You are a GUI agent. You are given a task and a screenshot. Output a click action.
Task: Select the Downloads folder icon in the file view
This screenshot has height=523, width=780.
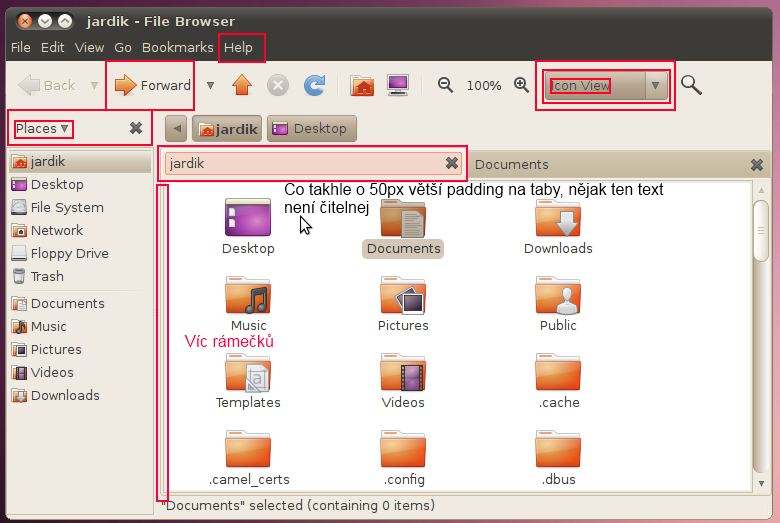[x=558, y=218]
